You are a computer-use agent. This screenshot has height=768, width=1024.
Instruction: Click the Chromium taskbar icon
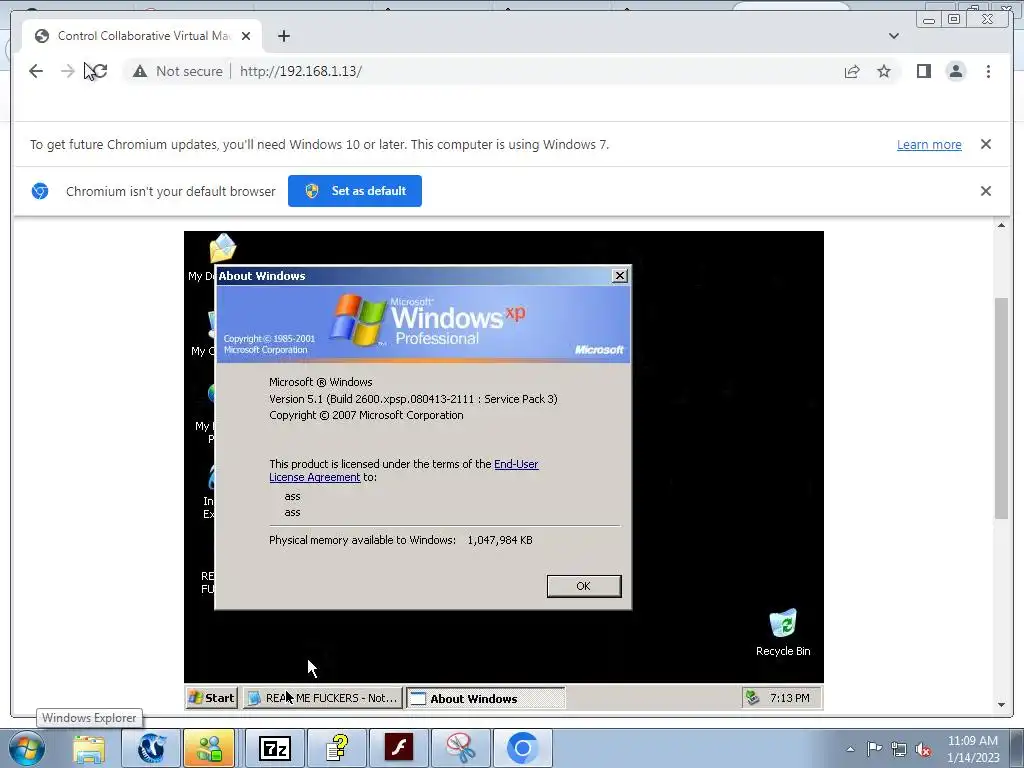pyautogui.click(x=522, y=748)
